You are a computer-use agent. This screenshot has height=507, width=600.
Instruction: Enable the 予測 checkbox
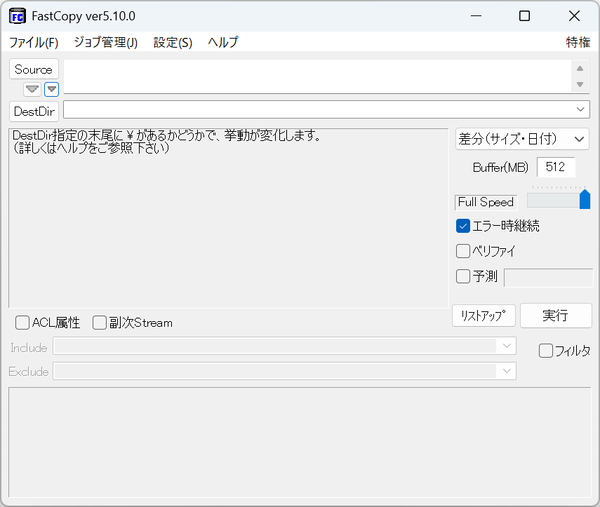463,276
